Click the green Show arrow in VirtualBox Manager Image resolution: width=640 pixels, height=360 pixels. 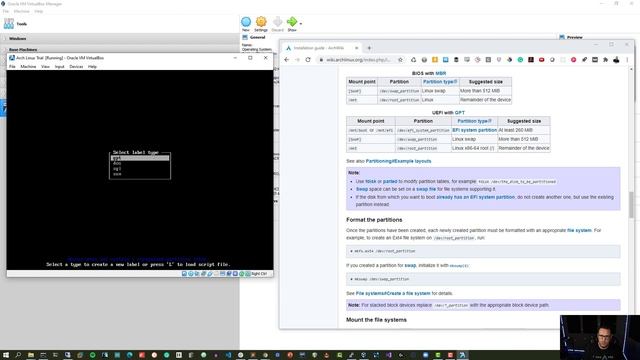(x=292, y=22)
